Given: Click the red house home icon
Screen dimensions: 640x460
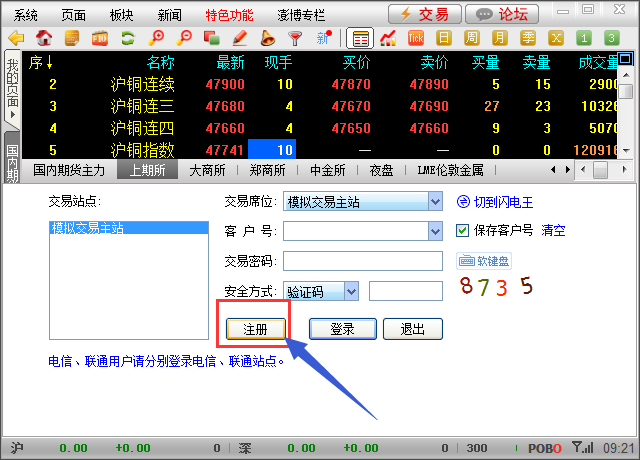Looking at the screenshot, I should (44, 38).
